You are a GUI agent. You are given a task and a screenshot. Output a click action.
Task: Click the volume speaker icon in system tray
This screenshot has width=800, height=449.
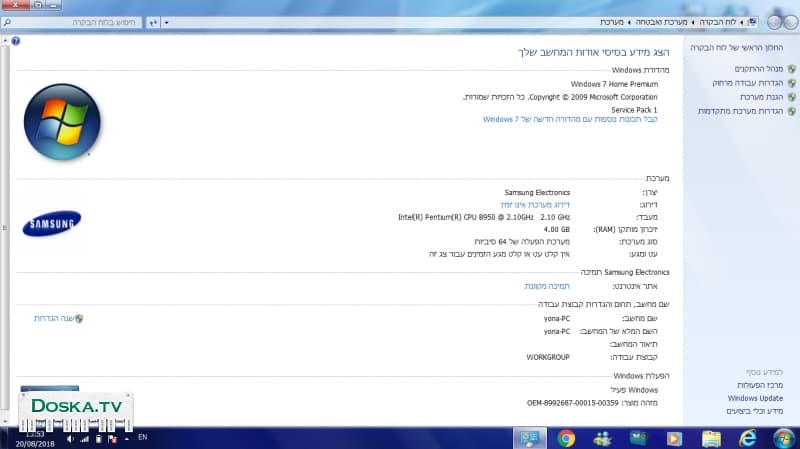pyautogui.click(x=70, y=438)
